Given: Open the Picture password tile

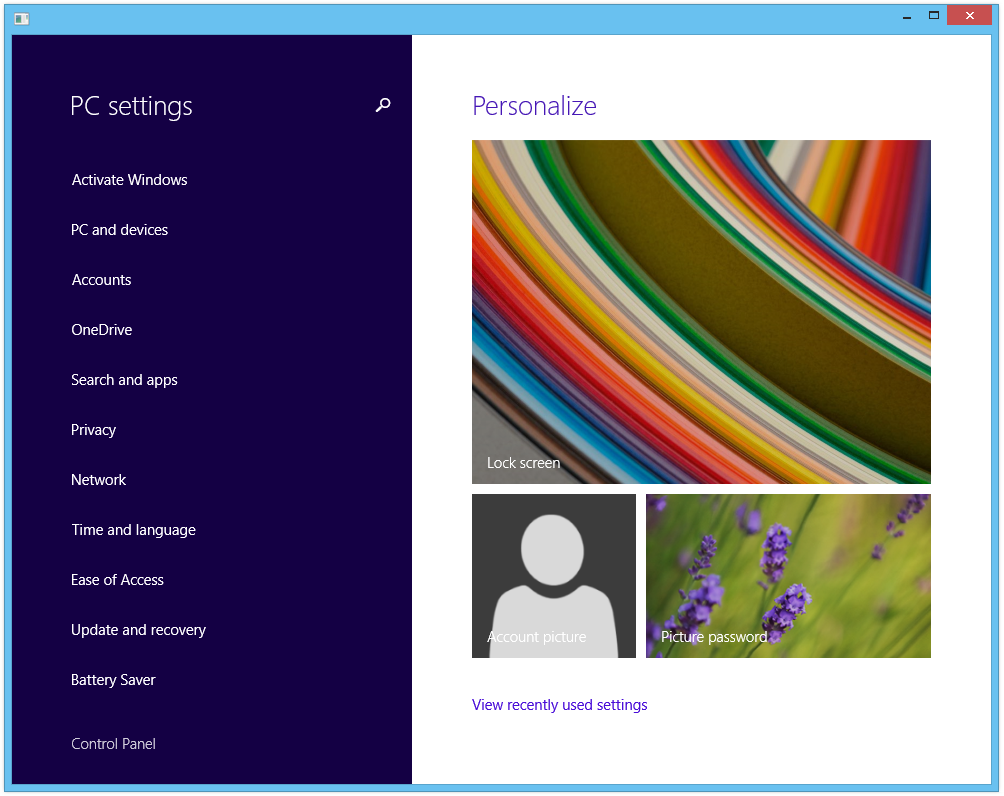Looking at the screenshot, I should 788,576.
